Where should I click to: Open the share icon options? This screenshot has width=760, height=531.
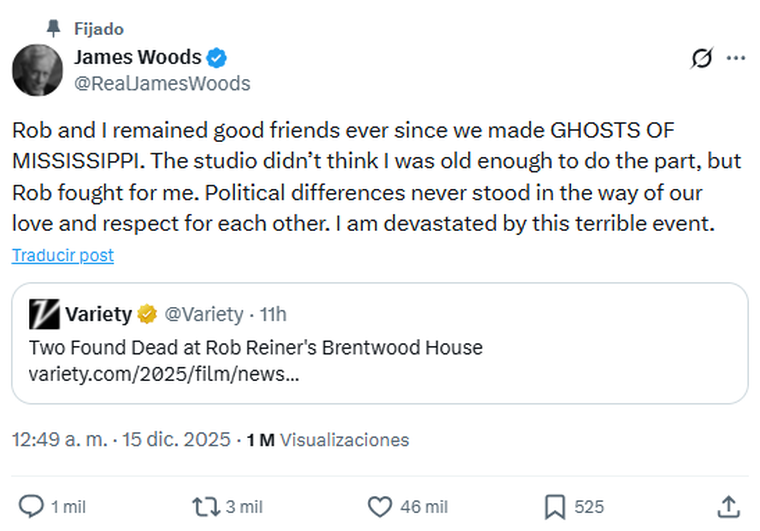729,506
